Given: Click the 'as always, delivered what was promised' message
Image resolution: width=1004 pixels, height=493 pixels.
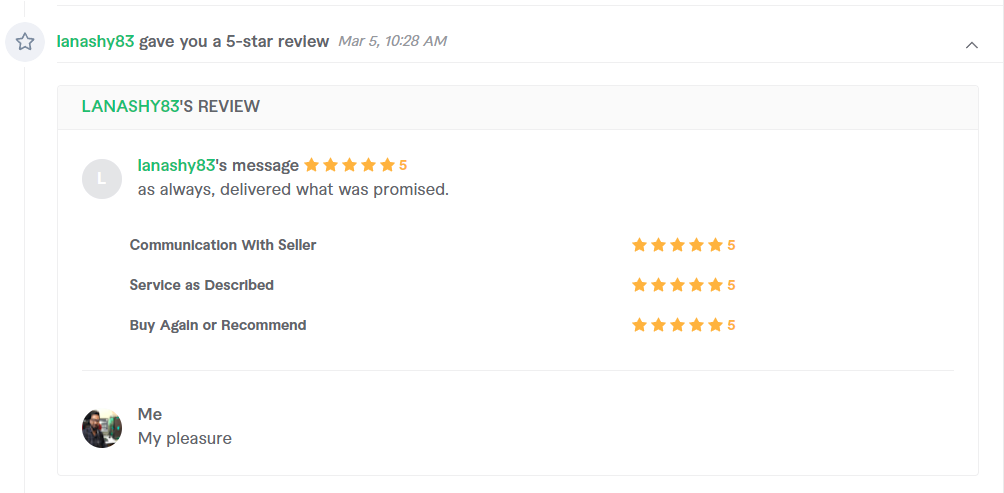Looking at the screenshot, I should (x=293, y=190).
